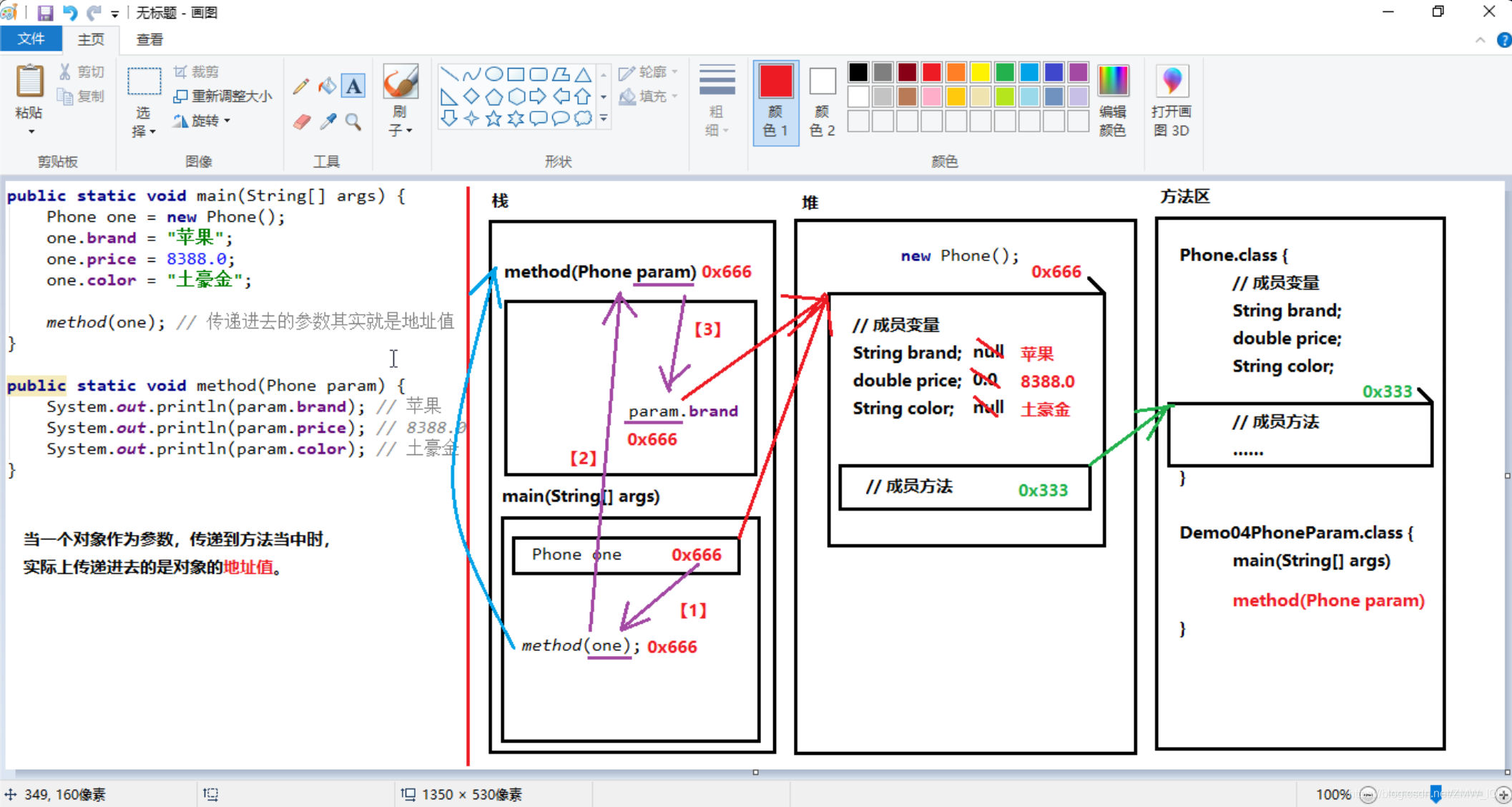This screenshot has width=1512, height=807.
Task: Click the zoom in plus button
Action: pos(1503,795)
